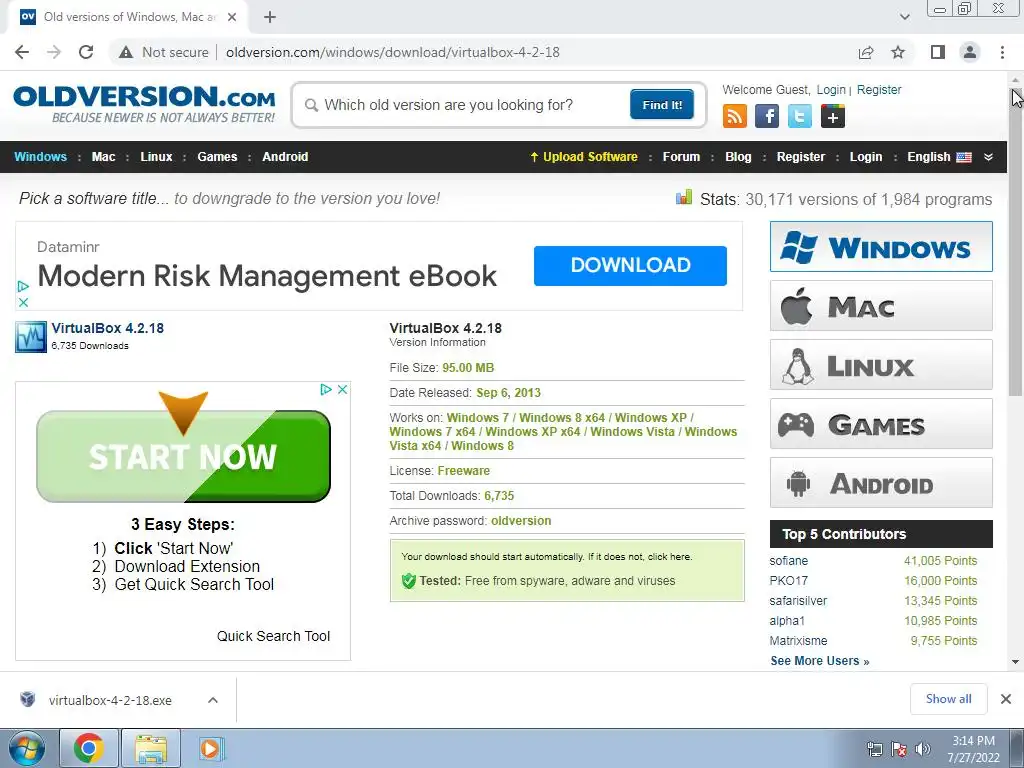The image size is (1024, 768).
Task: Select the Windows menu item
Action: [40, 157]
